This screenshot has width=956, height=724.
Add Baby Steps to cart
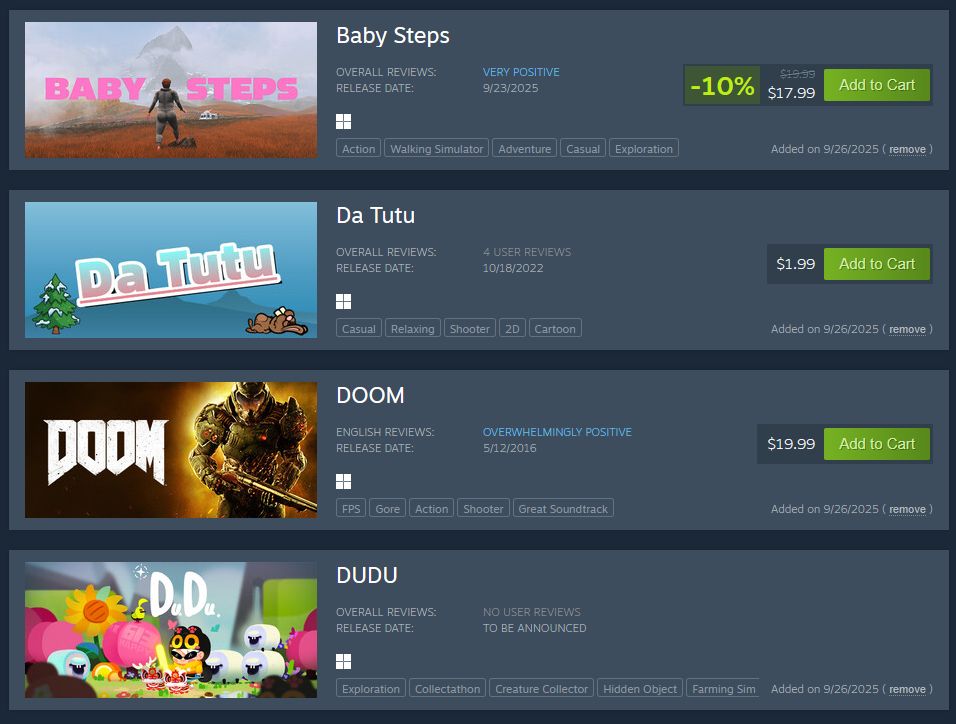pos(876,85)
